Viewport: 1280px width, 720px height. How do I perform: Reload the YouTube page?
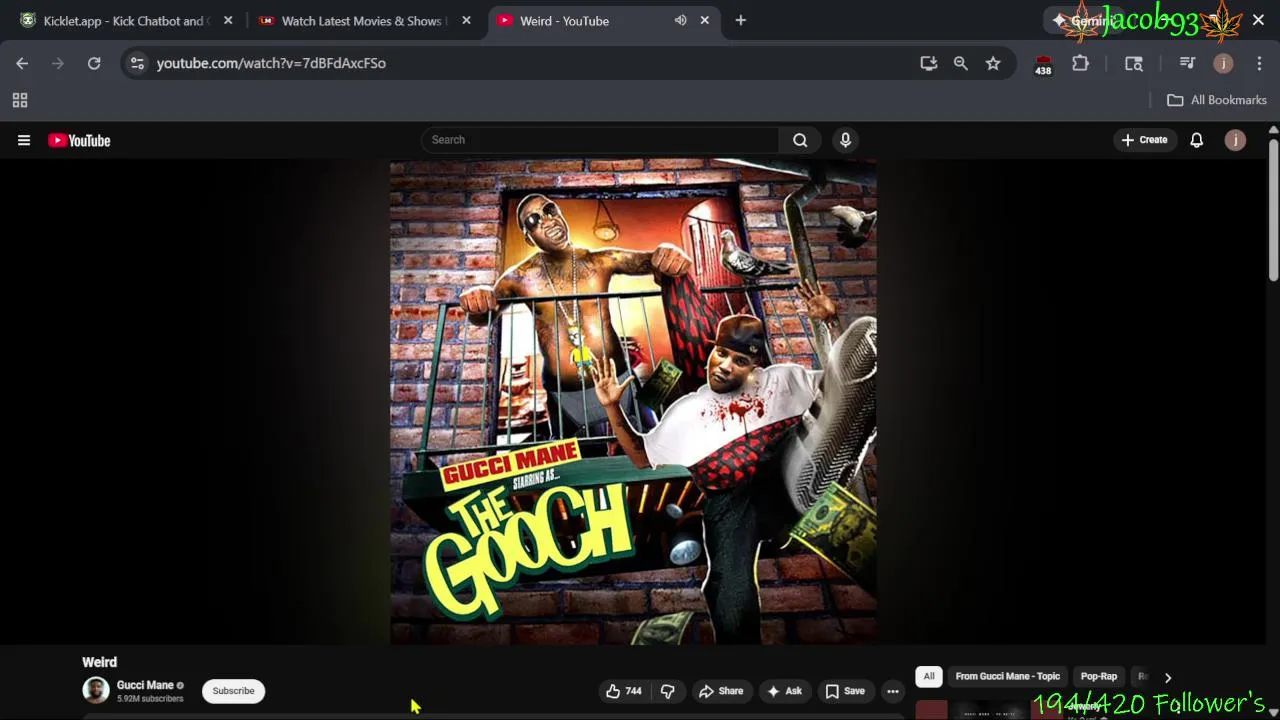(94, 63)
